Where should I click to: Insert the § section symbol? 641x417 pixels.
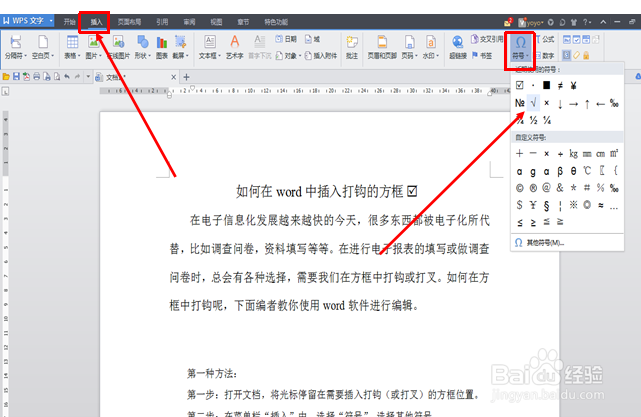point(547,206)
